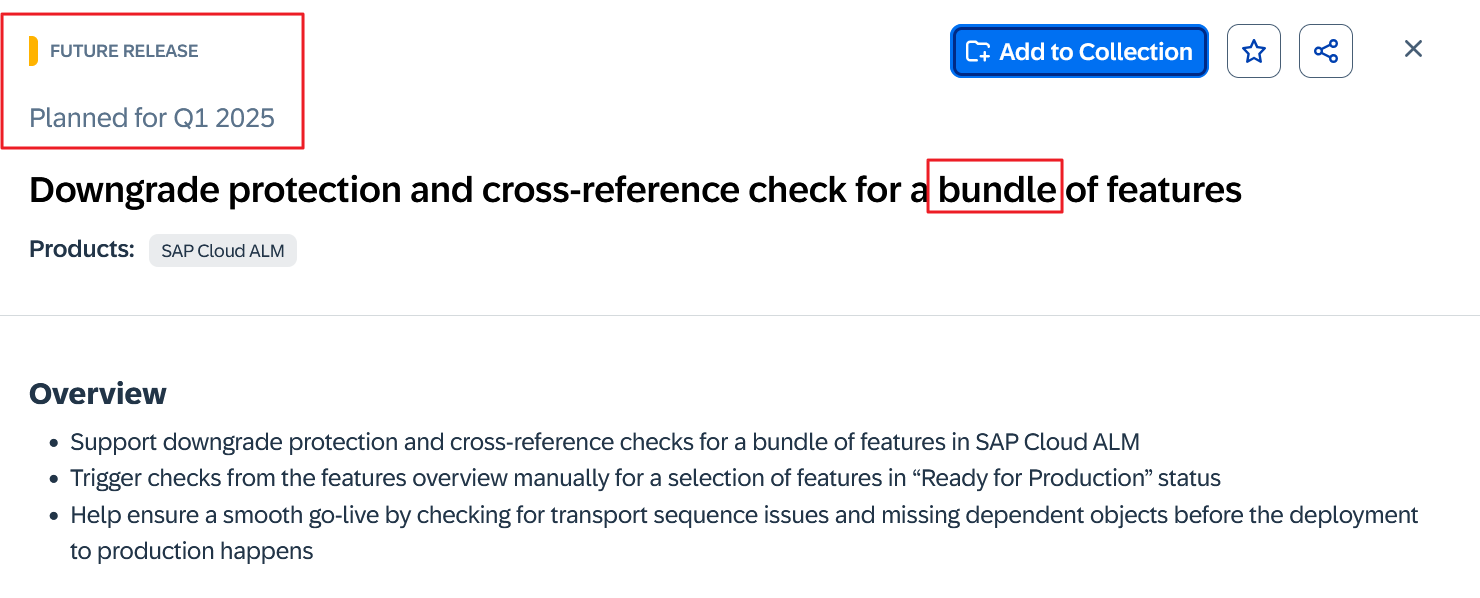Click the orange release status indicator
The height and width of the screenshot is (598, 1480).
(34, 51)
